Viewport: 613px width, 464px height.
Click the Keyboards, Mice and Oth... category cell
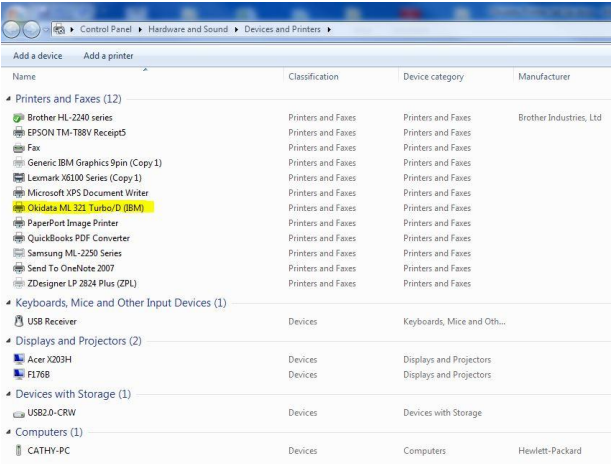(454, 322)
